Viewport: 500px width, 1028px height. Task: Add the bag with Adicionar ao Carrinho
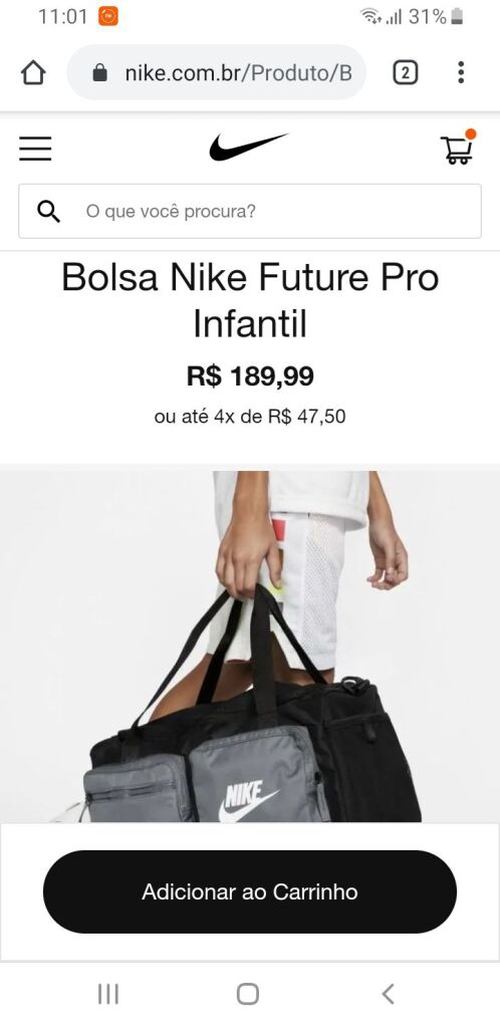click(250, 892)
